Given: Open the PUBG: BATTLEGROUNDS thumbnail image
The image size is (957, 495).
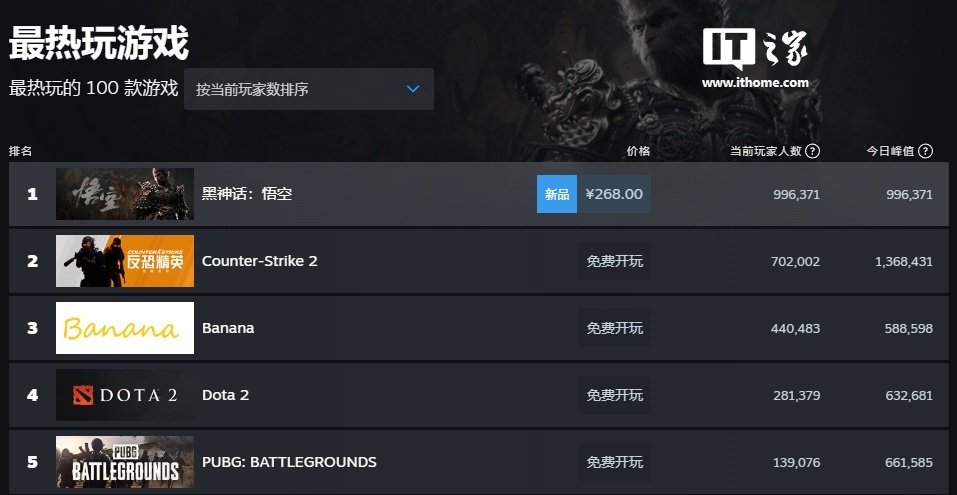Looking at the screenshot, I should [x=125, y=462].
